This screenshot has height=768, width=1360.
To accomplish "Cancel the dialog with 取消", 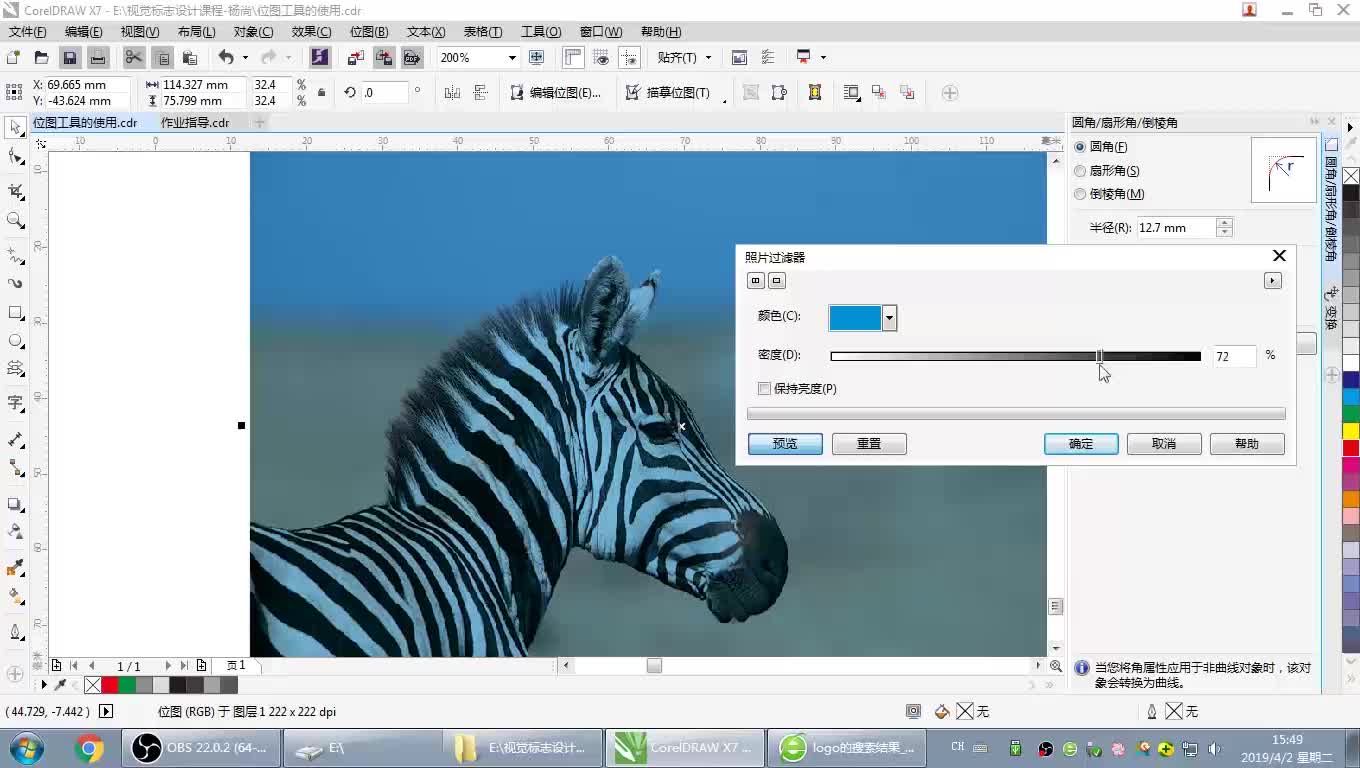I will [1164, 444].
